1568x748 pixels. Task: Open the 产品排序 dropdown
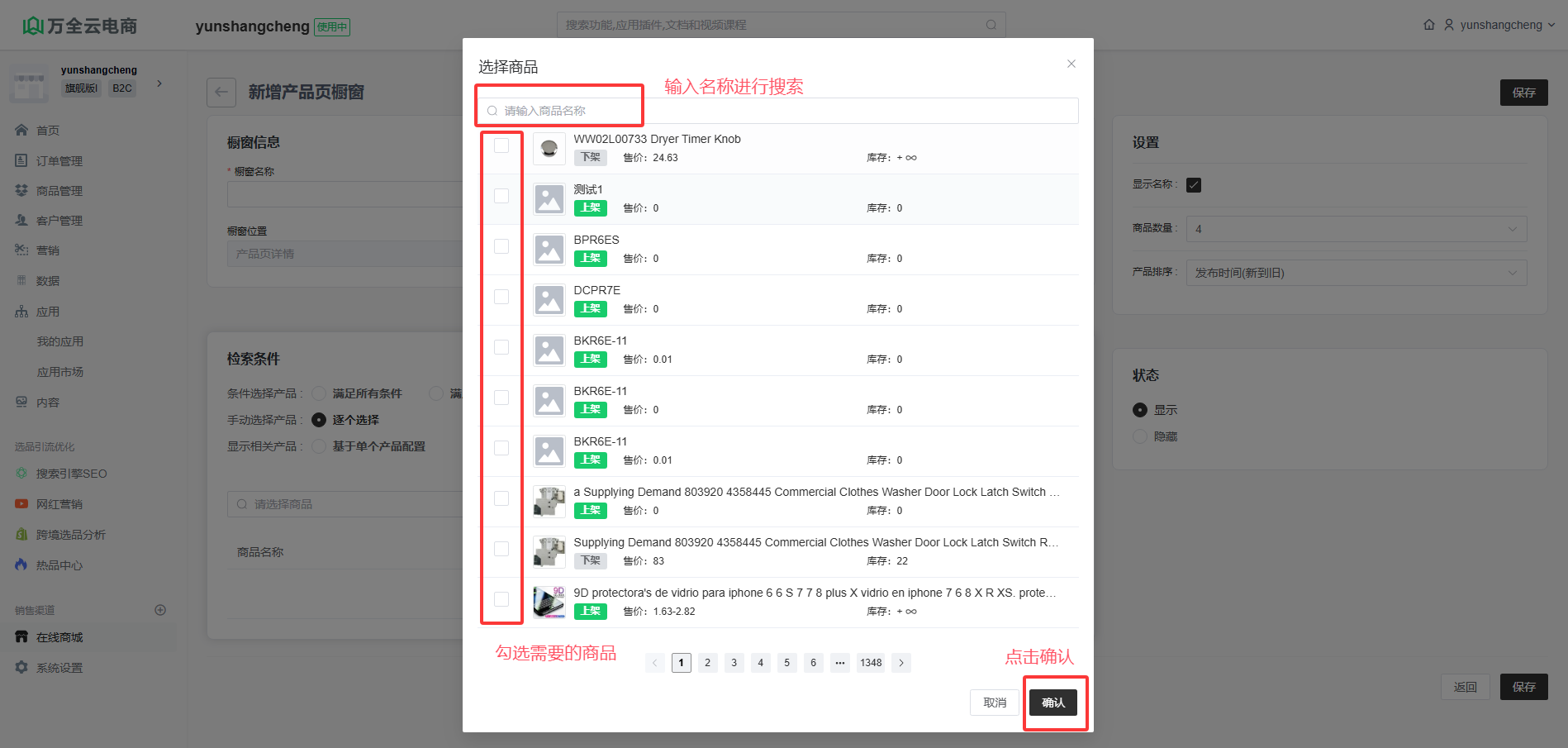tap(1356, 273)
